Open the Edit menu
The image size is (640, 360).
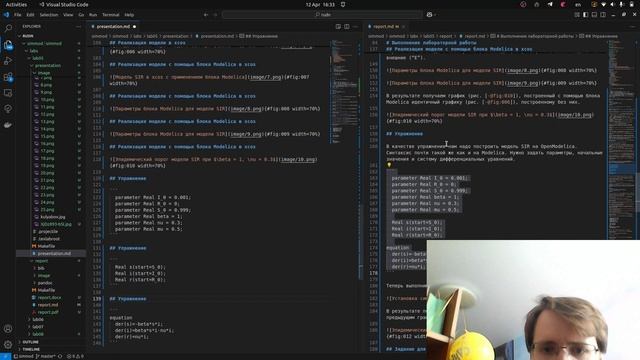pos(30,15)
